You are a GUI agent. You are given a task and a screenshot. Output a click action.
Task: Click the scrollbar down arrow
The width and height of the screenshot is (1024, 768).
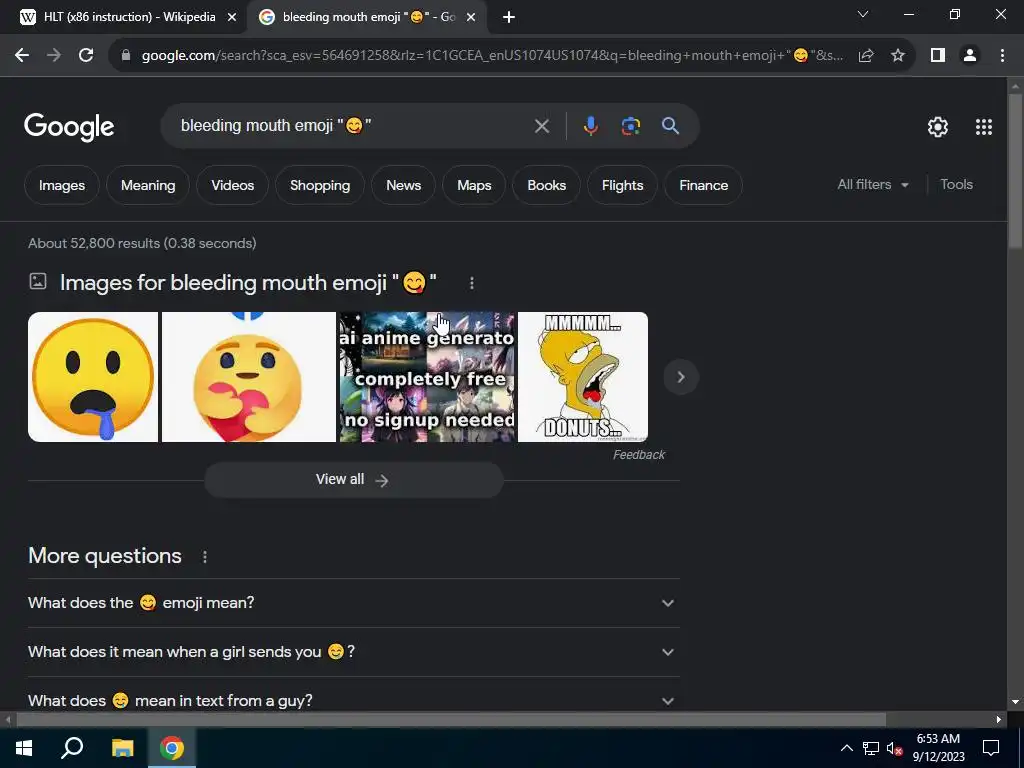1015,702
